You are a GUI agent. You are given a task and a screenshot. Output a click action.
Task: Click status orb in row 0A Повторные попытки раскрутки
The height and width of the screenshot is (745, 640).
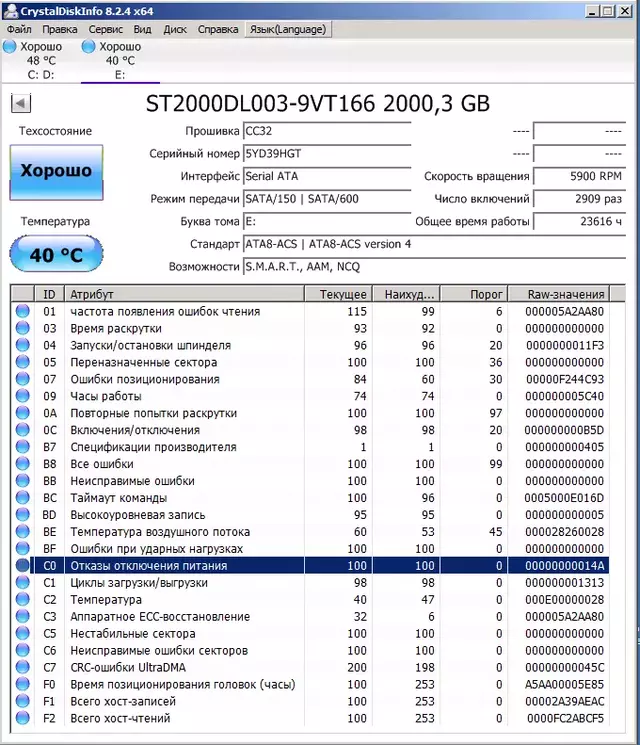point(22,413)
